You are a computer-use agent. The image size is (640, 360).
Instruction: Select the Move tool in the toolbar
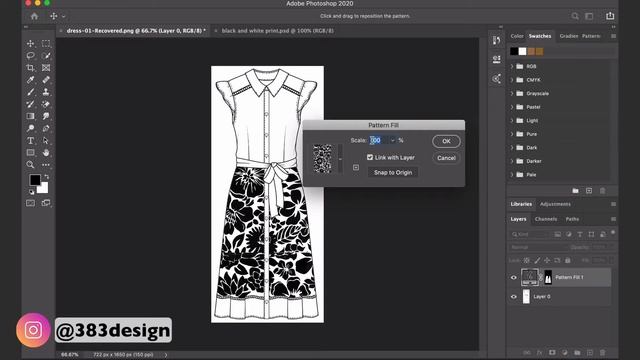click(x=31, y=43)
